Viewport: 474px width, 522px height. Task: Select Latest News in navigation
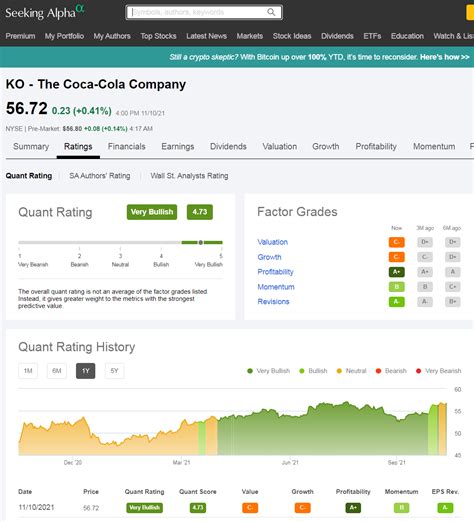(x=206, y=36)
